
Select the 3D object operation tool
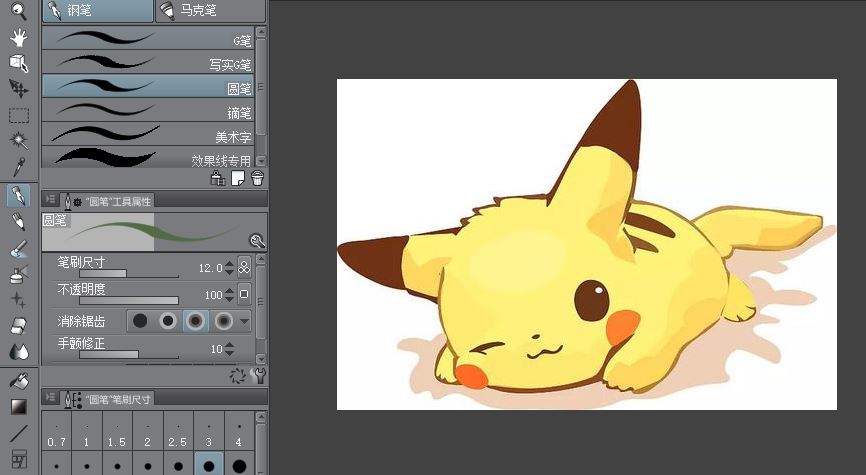point(19,62)
